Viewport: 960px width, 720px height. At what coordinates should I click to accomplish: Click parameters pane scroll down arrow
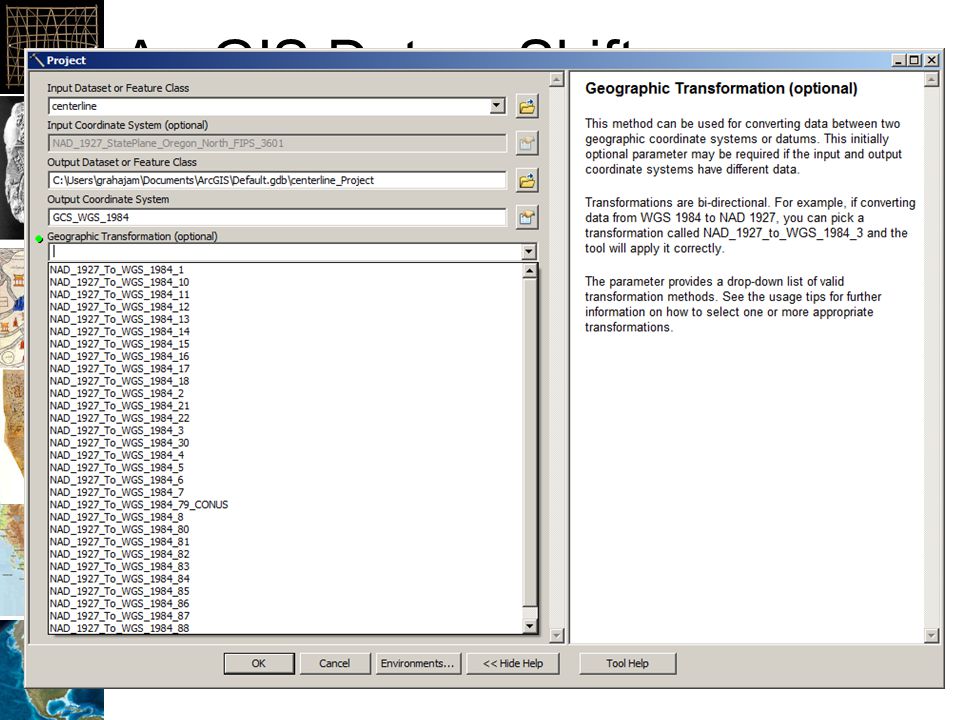557,636
